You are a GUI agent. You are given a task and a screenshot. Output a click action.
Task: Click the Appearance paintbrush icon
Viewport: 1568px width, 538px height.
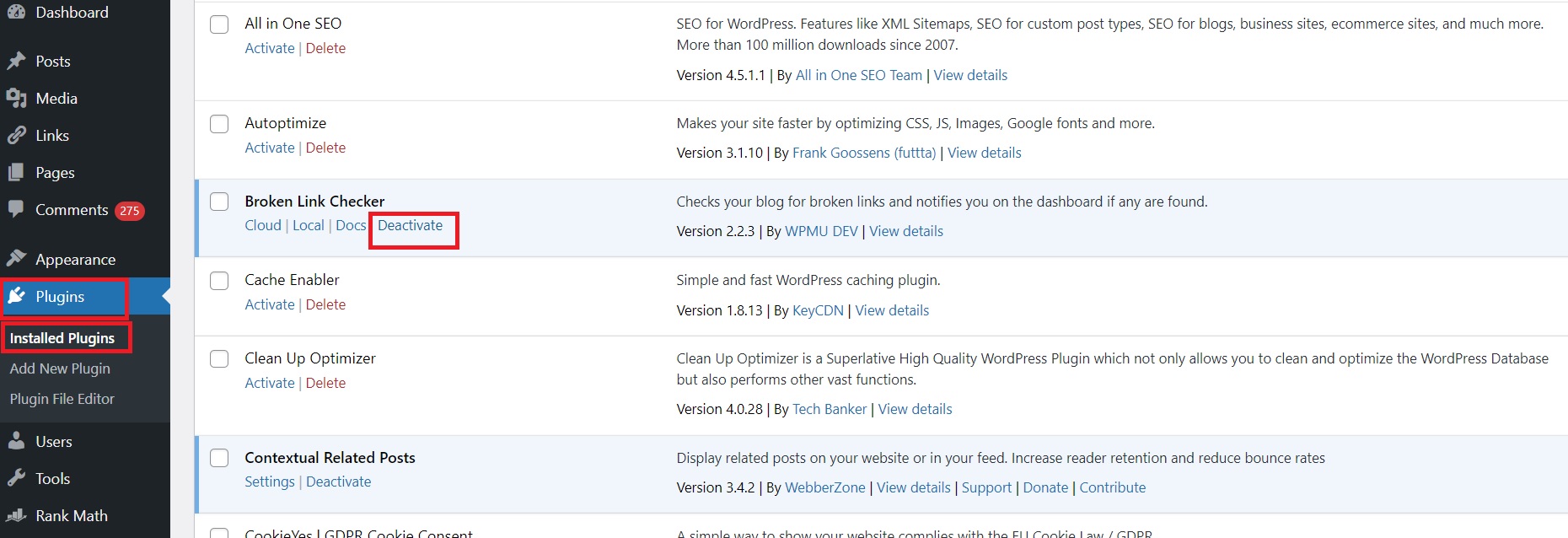(16, 259)
